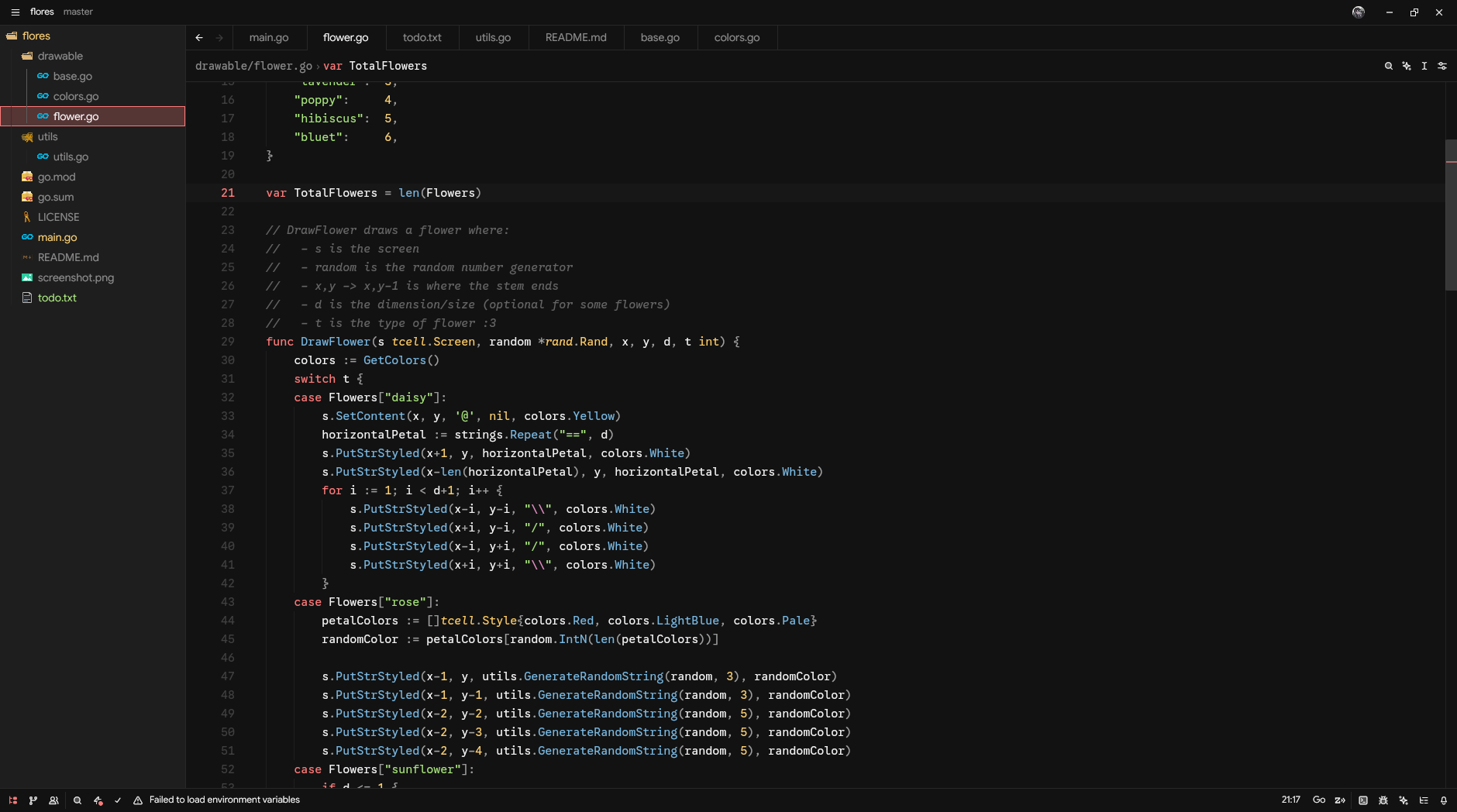Click GetColors call on line 30
1457x812 pixels.
point(394,360)
